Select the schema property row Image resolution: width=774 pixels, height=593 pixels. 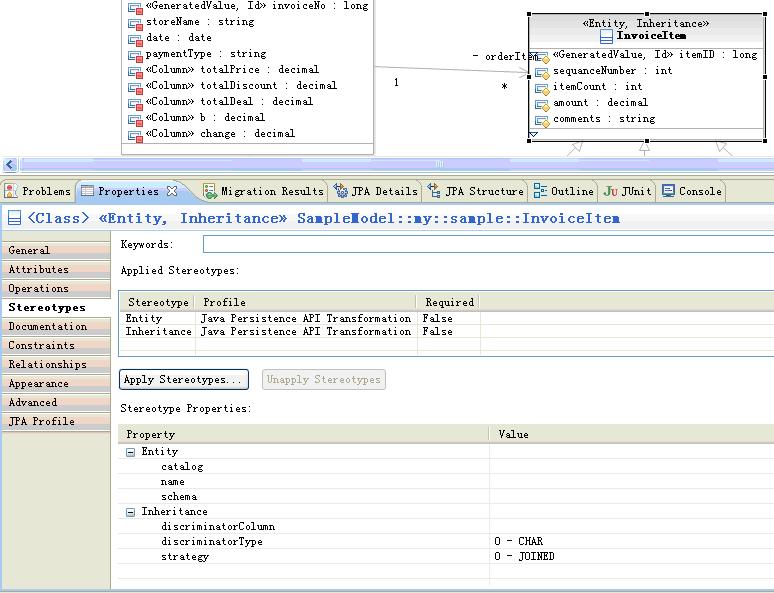click(x=446, y=497)
